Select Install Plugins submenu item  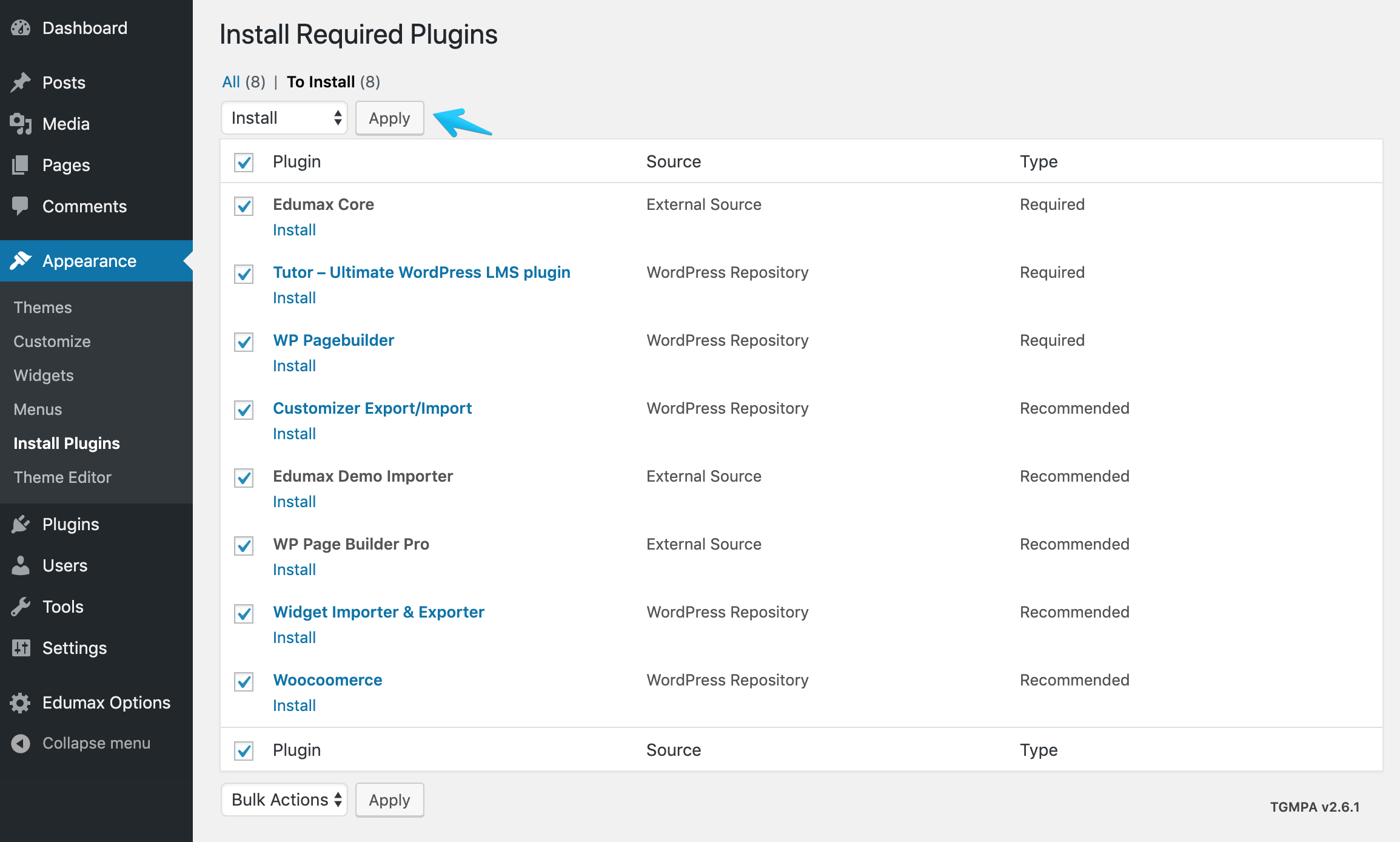click(x=67, y=443)
